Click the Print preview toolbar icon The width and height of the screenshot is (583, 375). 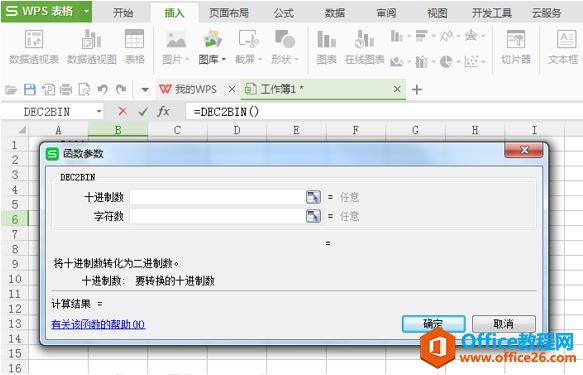pos(84,90)
